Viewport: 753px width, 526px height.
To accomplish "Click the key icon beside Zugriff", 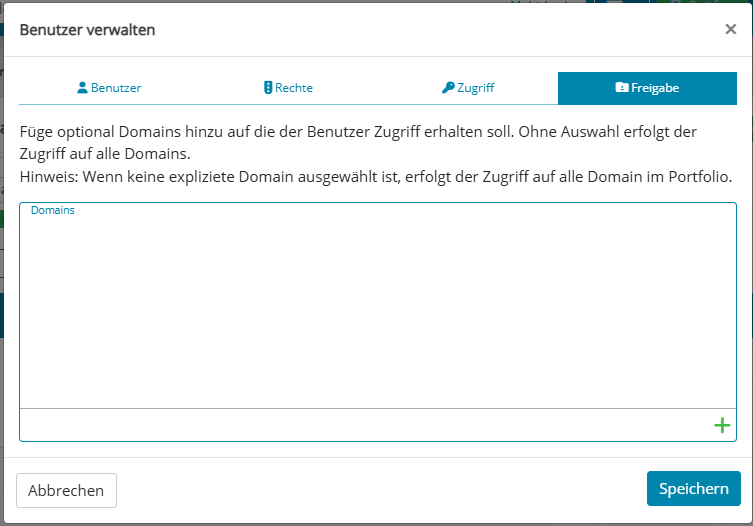I will [x=448, y=87].
